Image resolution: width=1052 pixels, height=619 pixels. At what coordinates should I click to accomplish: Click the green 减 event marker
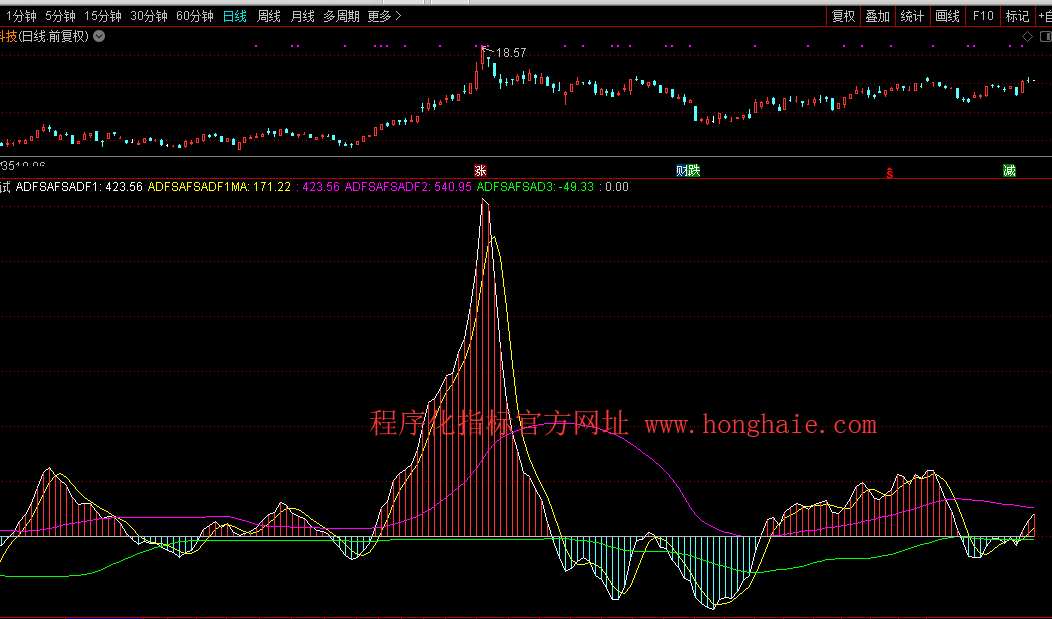(x=1009, y=171)
